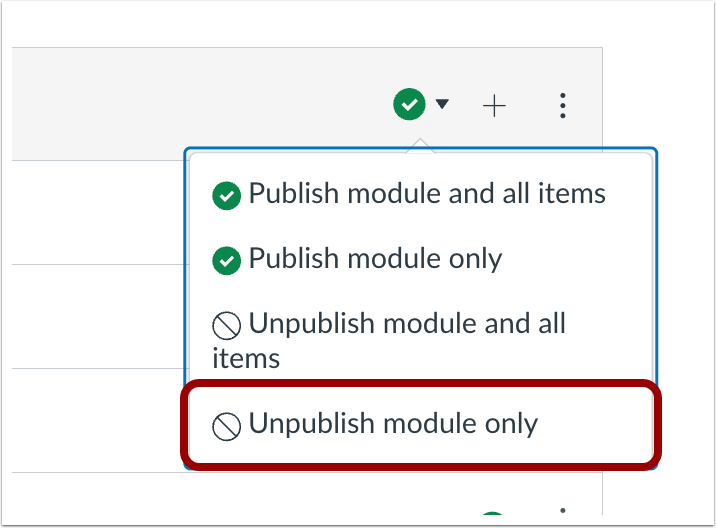Image resolution: width=716 pixels, height=528 pixels.
Task: Select Unpublish module and all items
Action: pos(389,341)
